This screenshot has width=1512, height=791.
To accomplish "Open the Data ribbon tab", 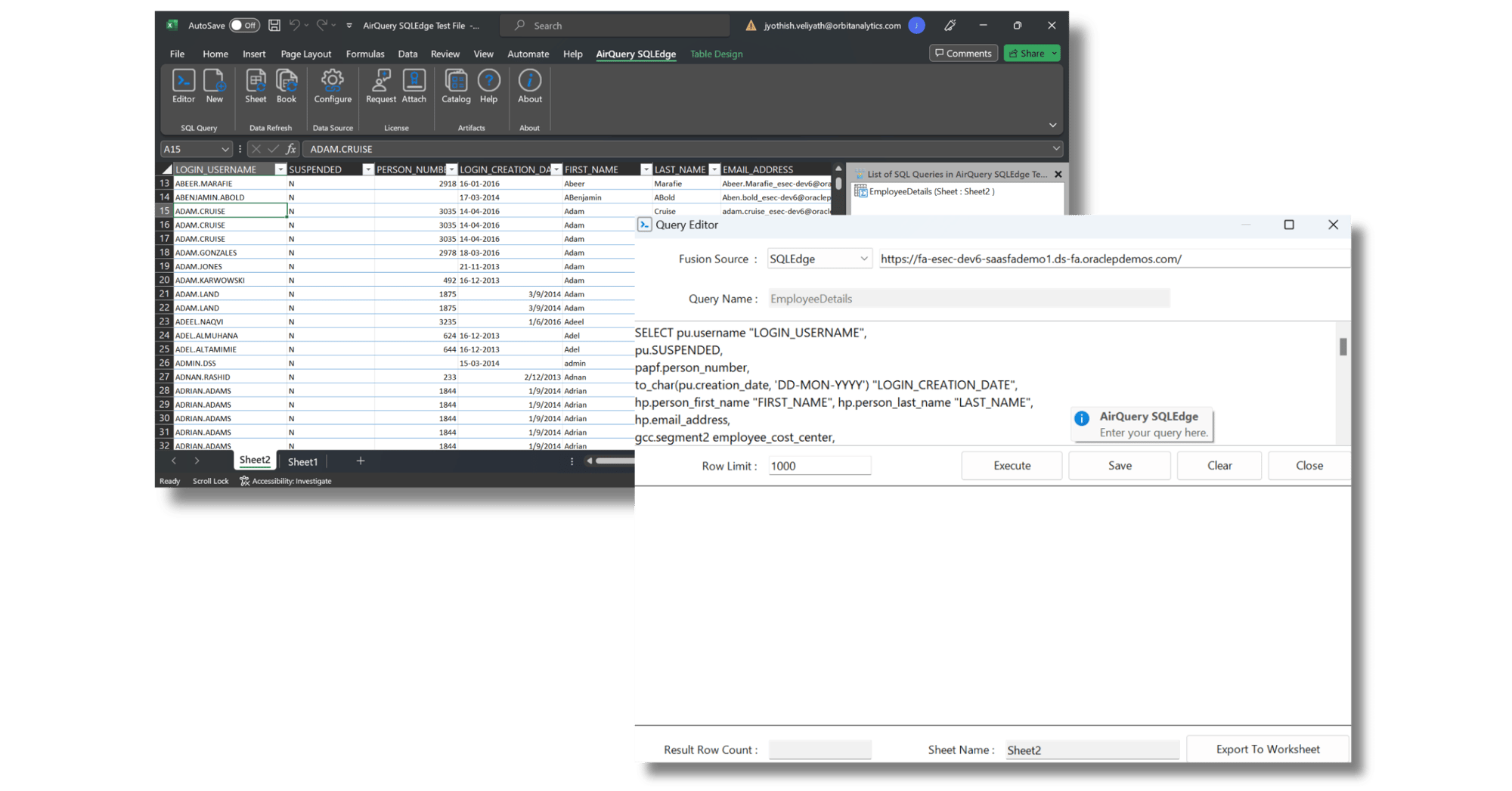I will pos(407,54).
